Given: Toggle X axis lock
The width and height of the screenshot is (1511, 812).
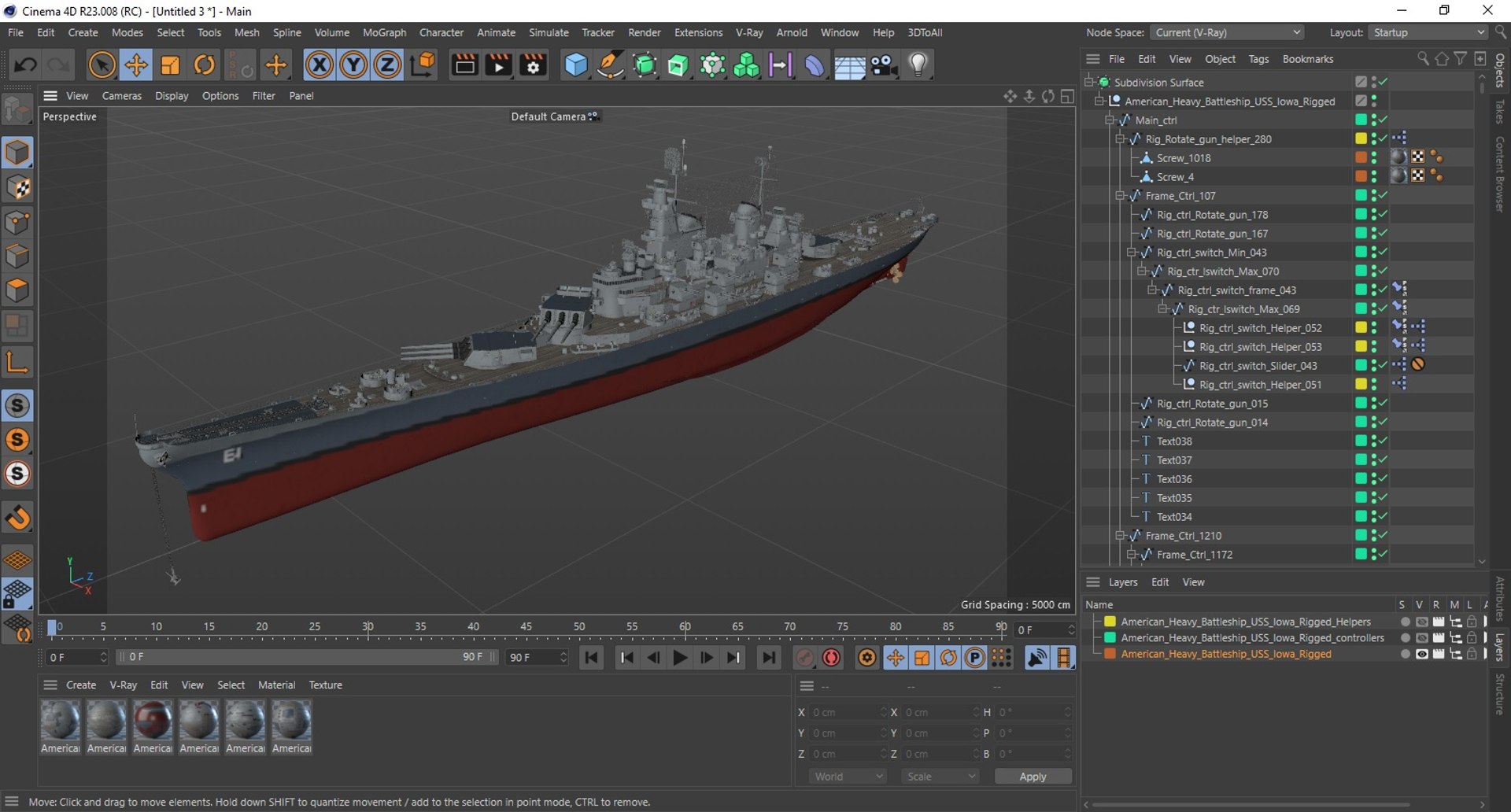Looking at the screenshot, I should point(320,65).
